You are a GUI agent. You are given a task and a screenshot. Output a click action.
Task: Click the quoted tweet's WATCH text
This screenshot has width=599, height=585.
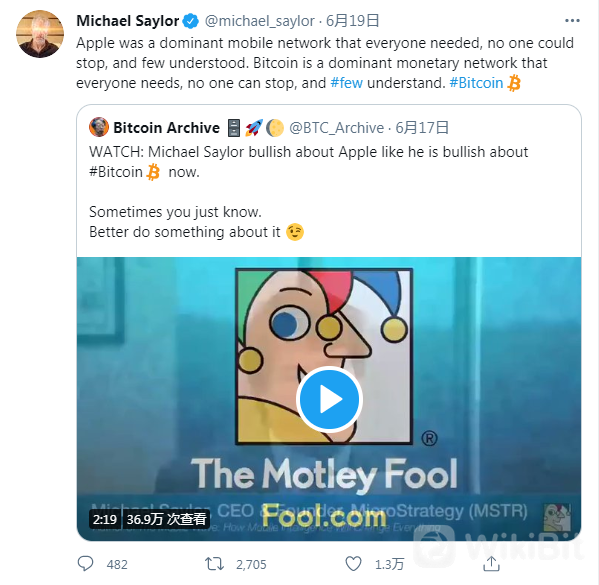click(x=116, y=152)
